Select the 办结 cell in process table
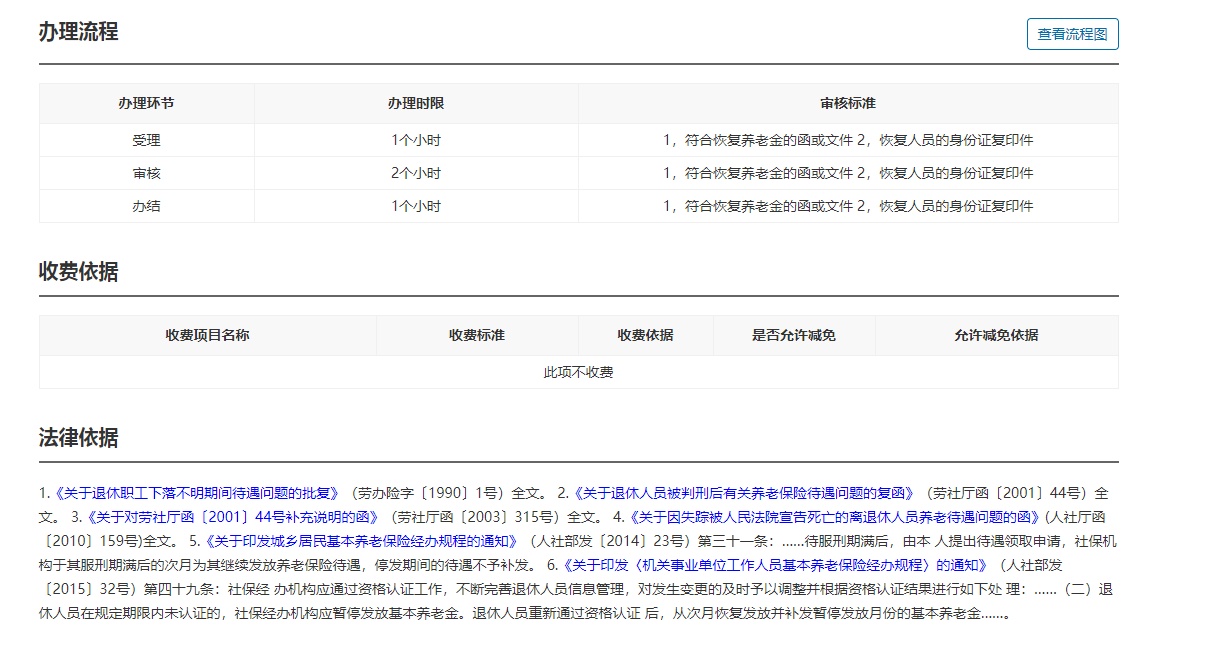Screen dimensions: 1217x661 [146, 207]
